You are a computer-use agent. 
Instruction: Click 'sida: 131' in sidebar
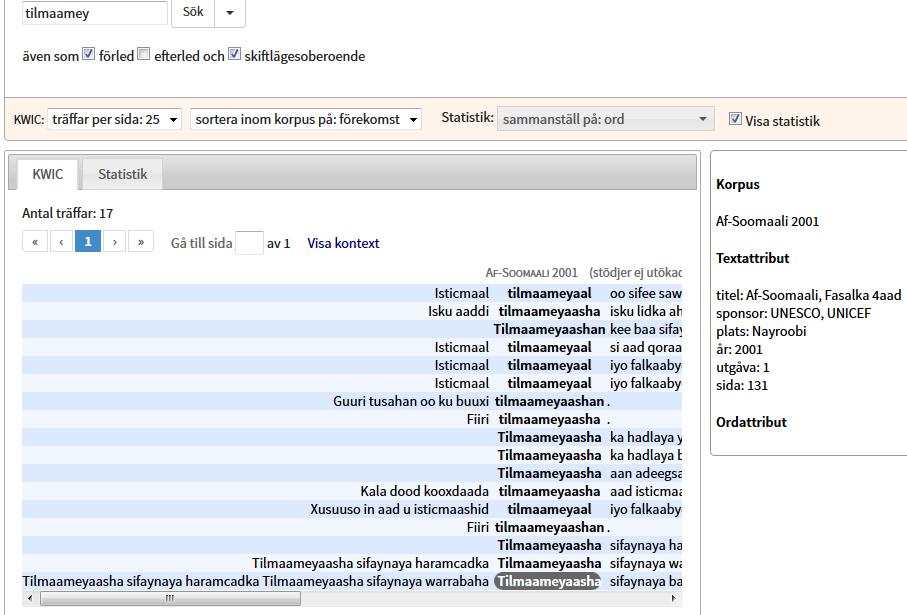742,385
